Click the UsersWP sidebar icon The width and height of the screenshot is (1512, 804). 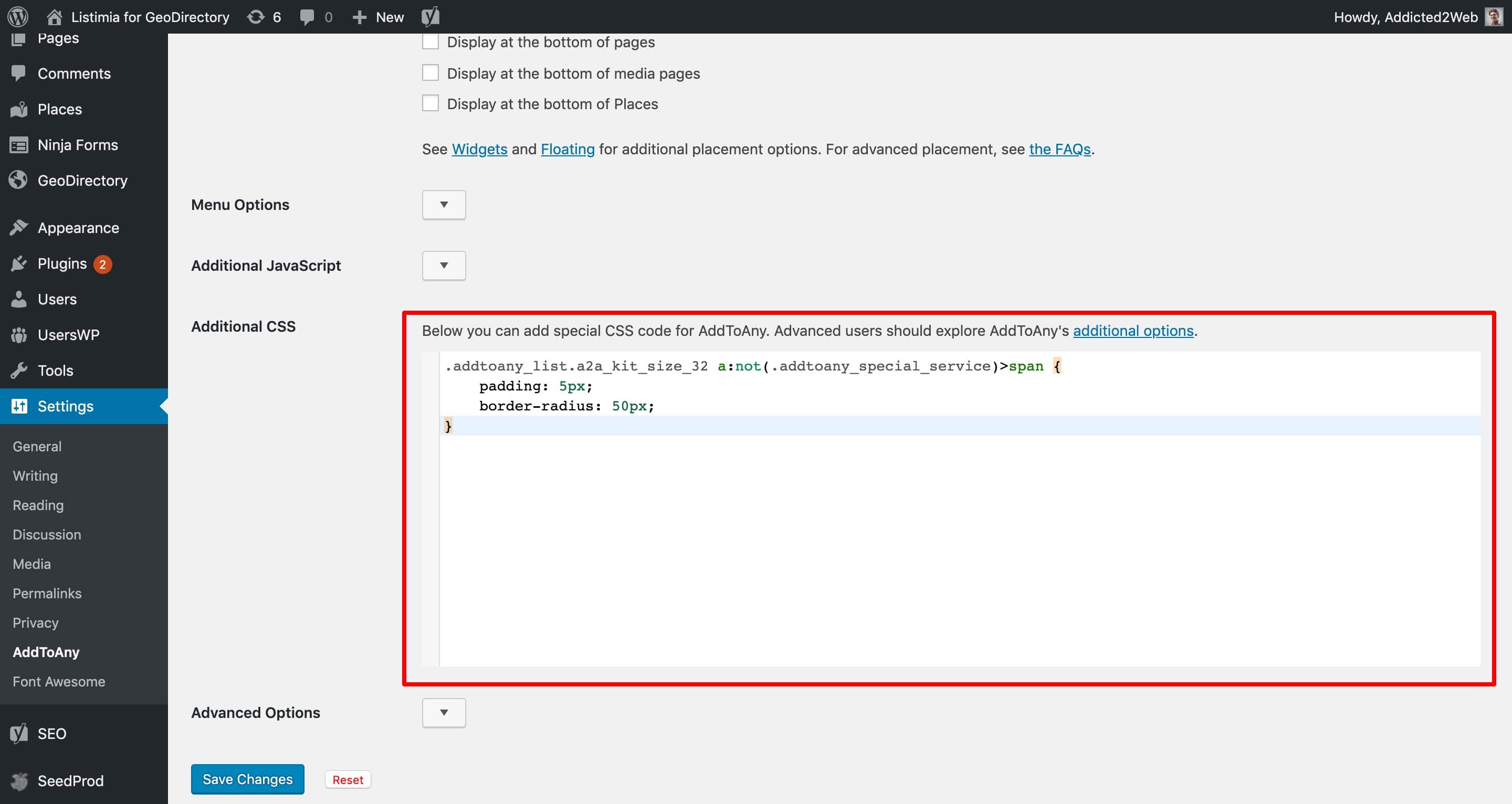[19, 335]
